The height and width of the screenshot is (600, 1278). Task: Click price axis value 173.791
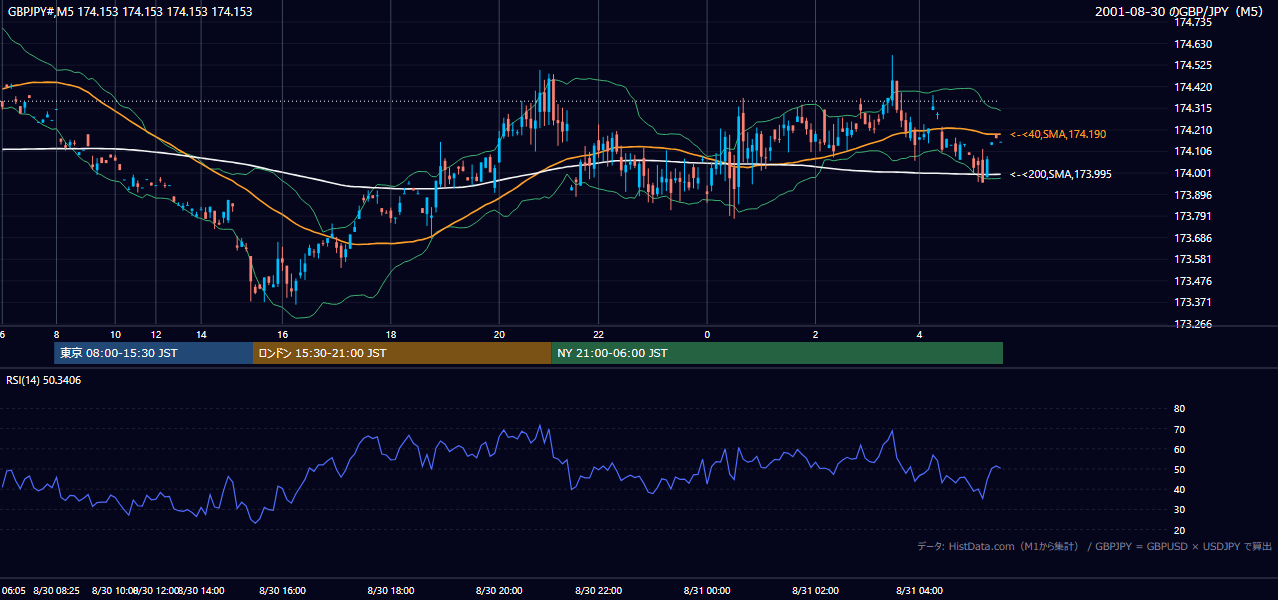click(1193, 216)
